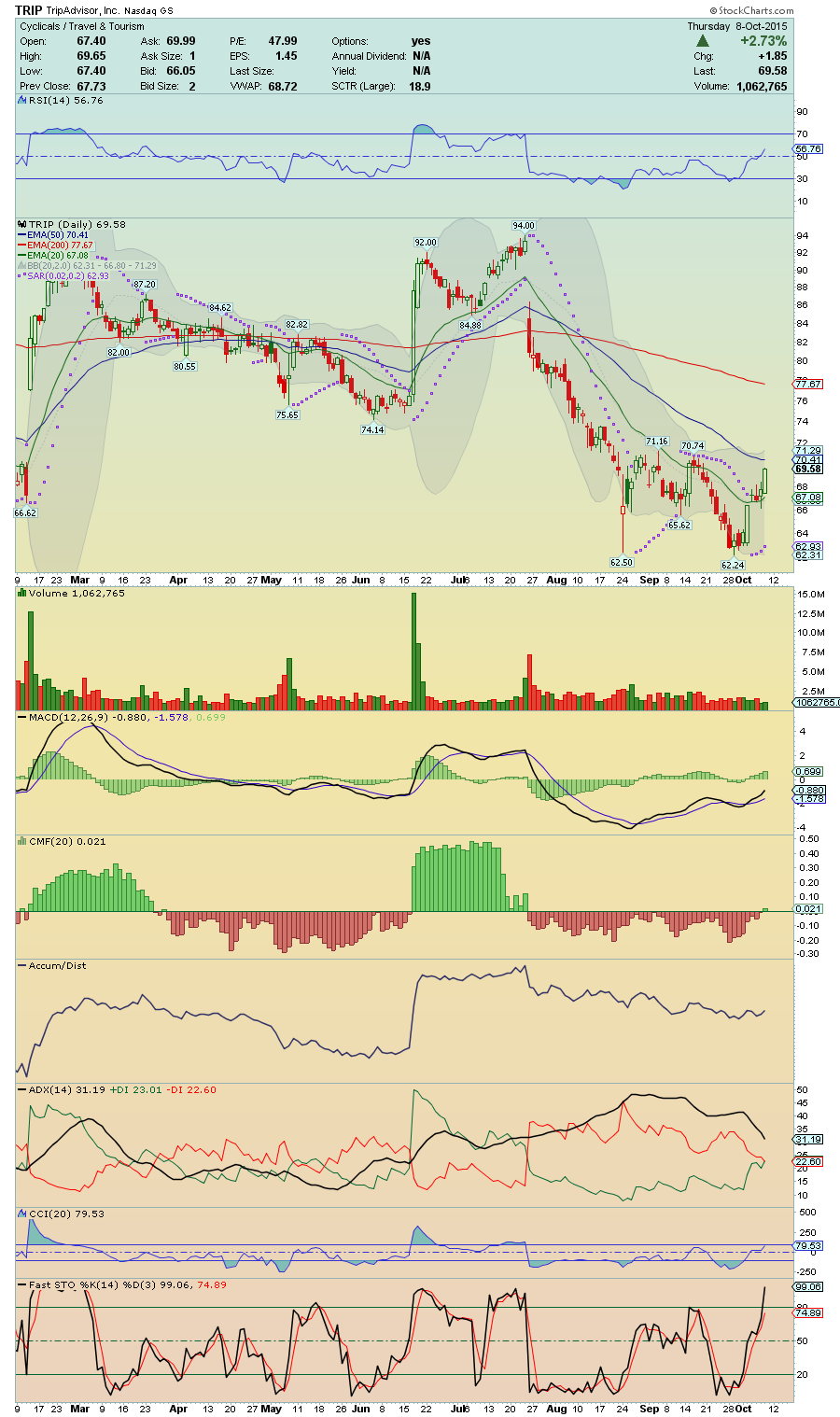
Task: Click the Accum/Dist panel label
Action: point(58,965)
